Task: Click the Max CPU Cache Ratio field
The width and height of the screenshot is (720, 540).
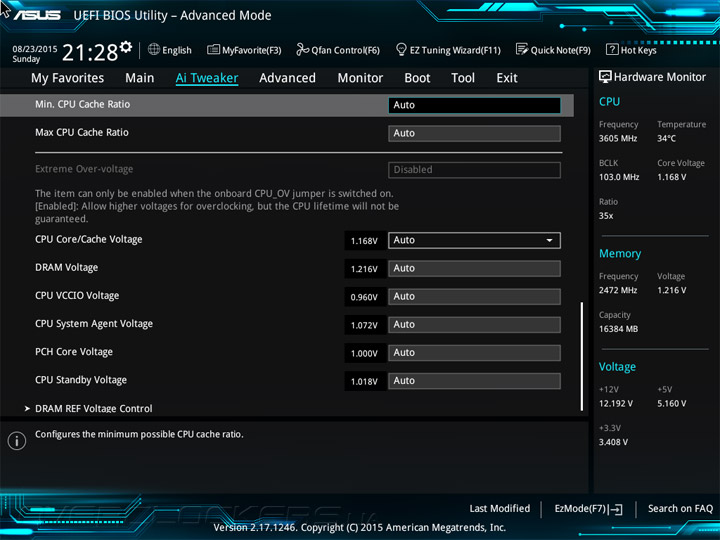Action: pyautogui.click(x=474, y=133)
